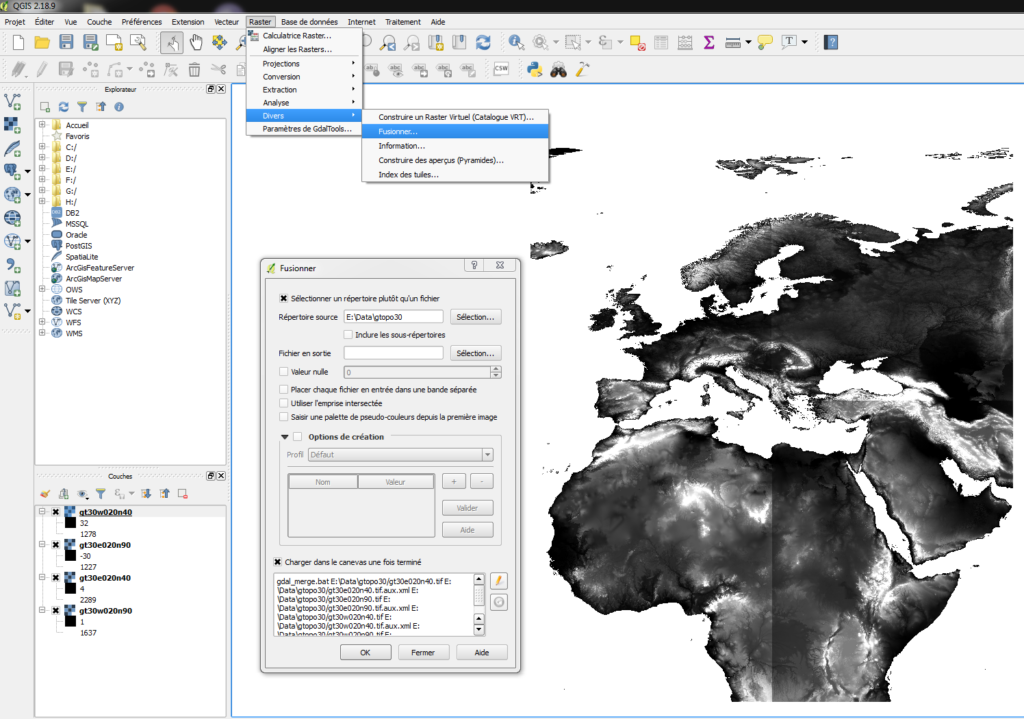The width and height of the screenshot is (1024, 719).
Task: Open the Vecteur menu
Action: [x=227, y=22]
